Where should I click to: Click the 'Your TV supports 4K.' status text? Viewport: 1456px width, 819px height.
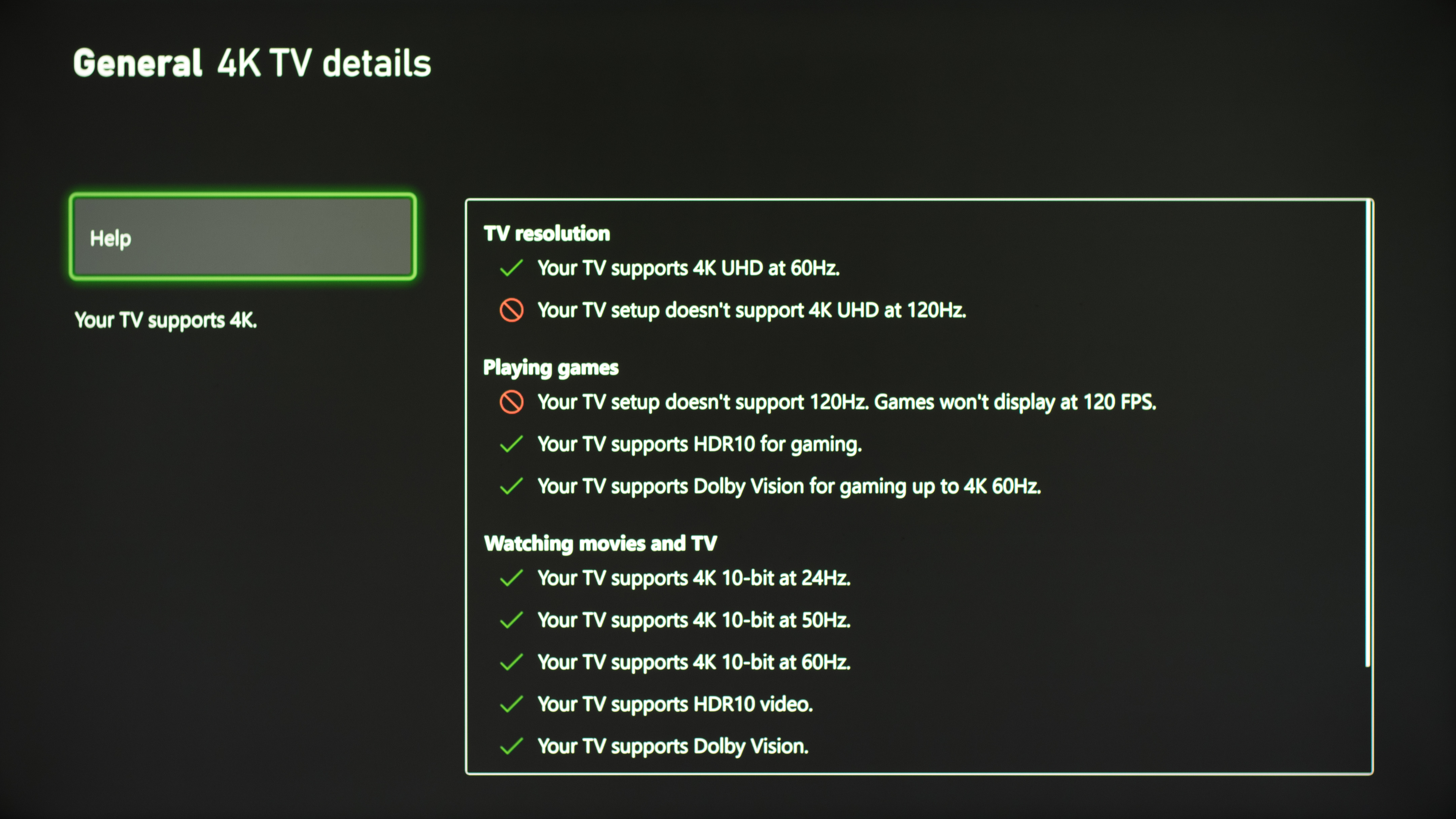click(166, 320)
